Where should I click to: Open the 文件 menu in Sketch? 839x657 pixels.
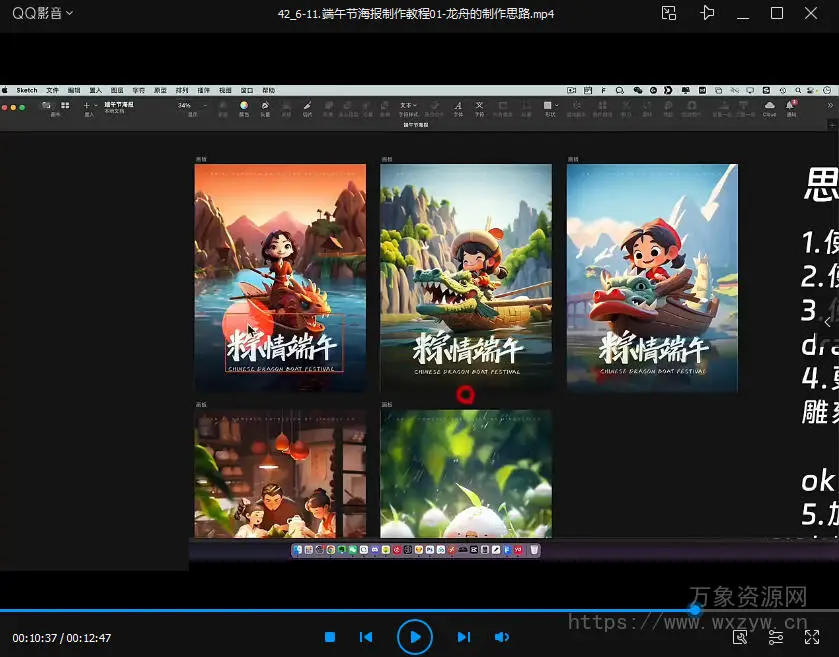(52, 90)
